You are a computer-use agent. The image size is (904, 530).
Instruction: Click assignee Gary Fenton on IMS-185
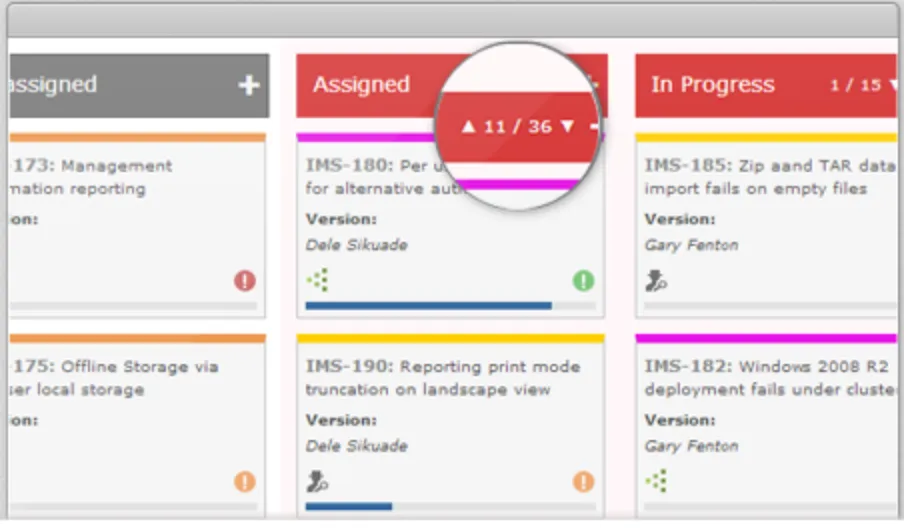point(691,245)
